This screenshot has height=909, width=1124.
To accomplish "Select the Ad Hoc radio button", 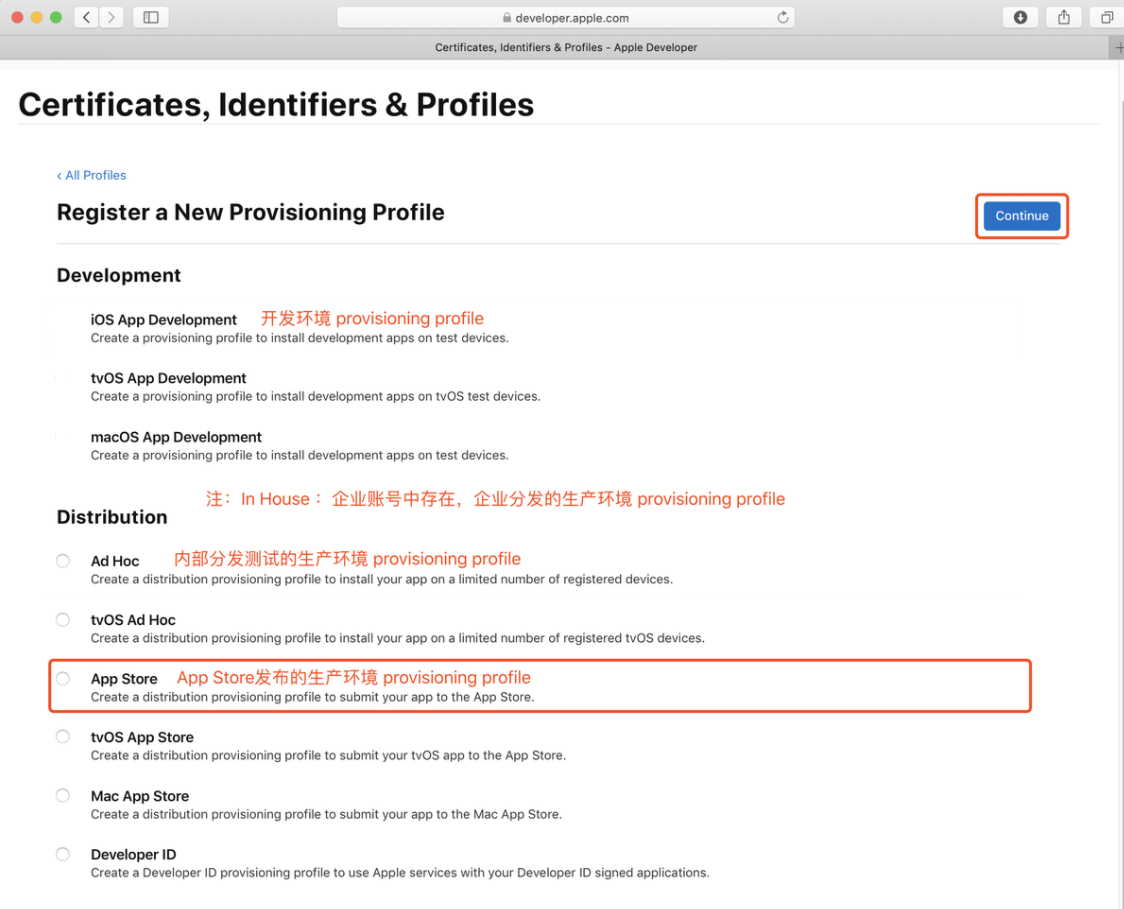I will pos(63,561).
